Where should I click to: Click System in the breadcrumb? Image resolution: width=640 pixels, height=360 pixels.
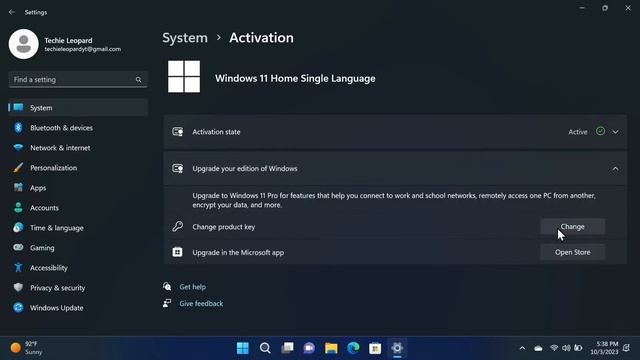coord(185,38)
